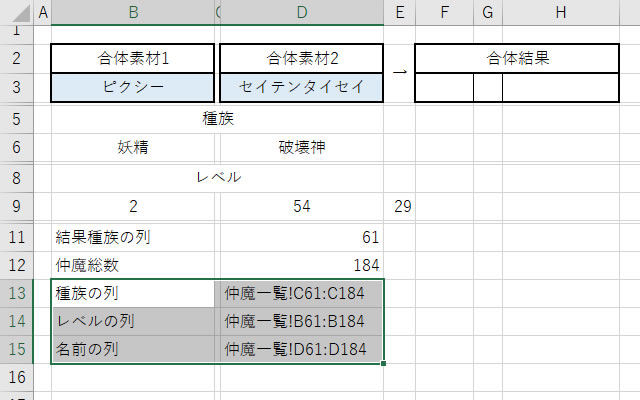Screen dimensions: 640x400
Task: Select the value 61 cell
Action: click(302, 237)
